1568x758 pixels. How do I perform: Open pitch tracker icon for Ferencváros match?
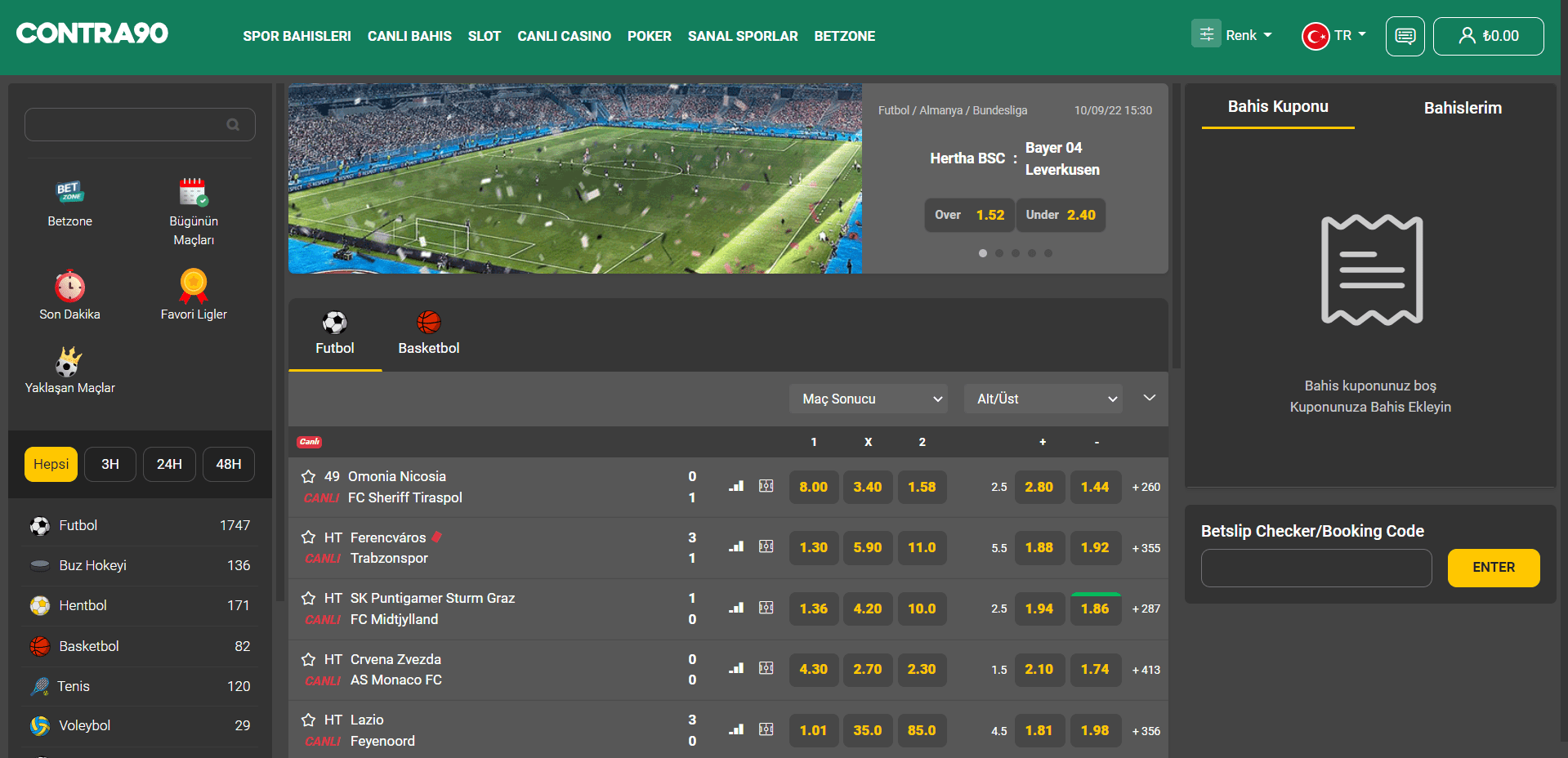[766, 546]
